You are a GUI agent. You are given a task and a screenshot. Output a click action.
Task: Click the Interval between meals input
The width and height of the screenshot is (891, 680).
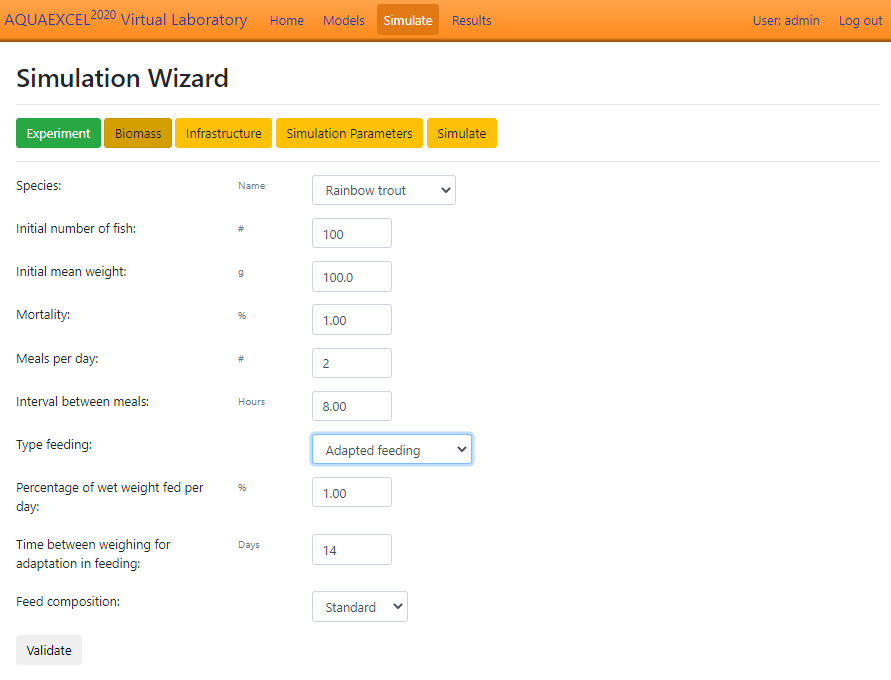351,406
